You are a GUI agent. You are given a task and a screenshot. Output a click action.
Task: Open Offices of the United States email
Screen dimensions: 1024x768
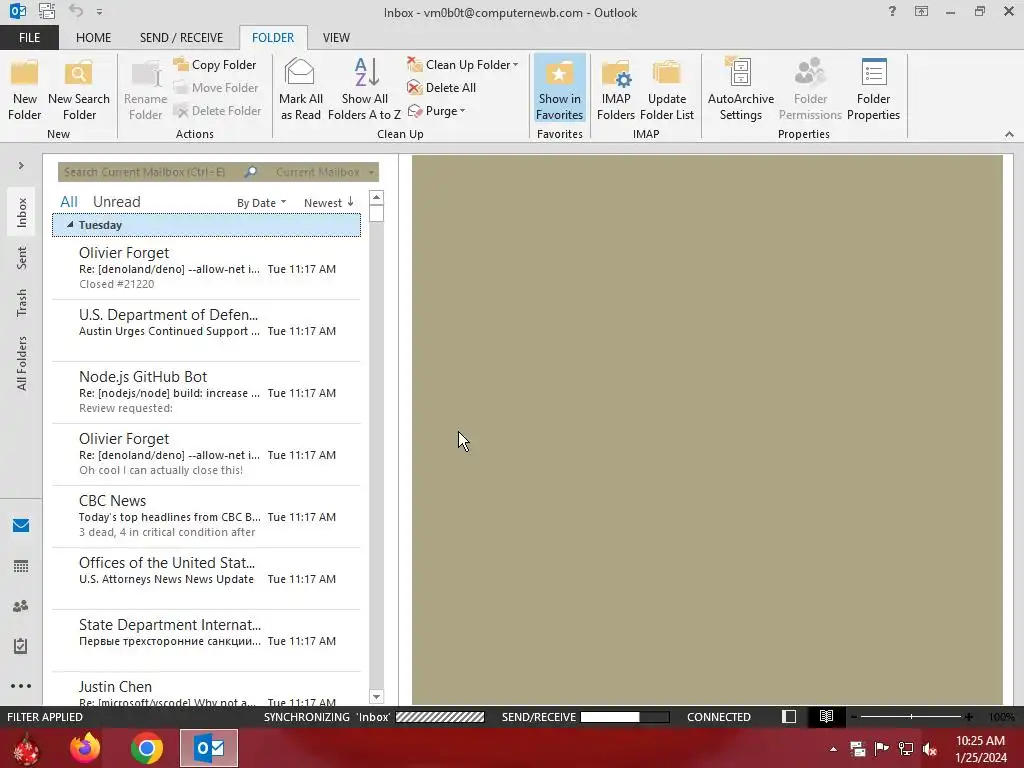tap(206, 578)
